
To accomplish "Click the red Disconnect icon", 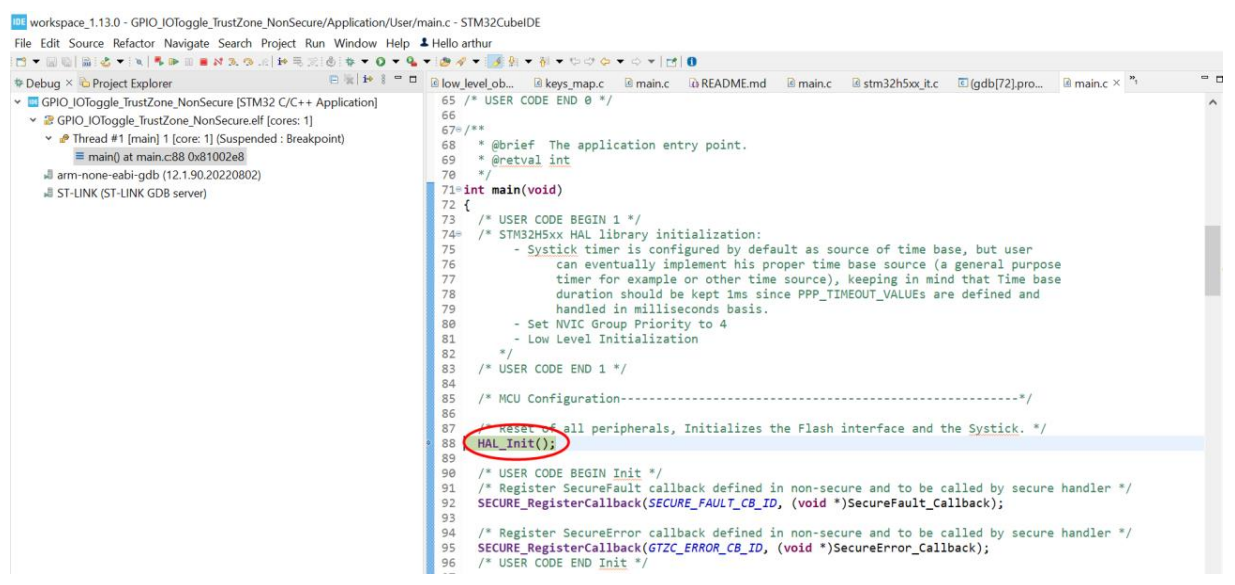I will 217,62.
